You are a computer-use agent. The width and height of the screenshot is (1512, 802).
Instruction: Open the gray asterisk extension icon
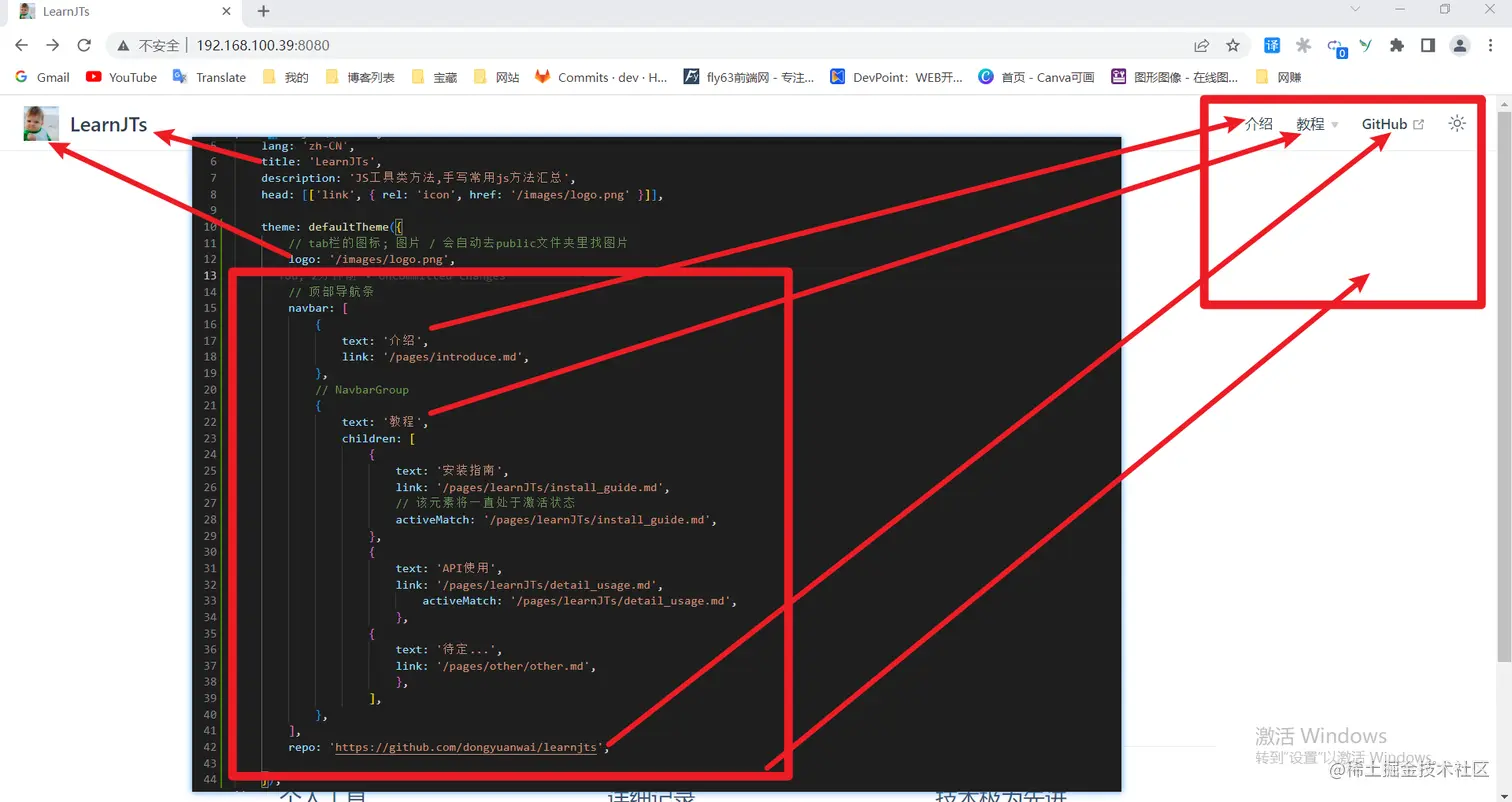coord(1303,45)
